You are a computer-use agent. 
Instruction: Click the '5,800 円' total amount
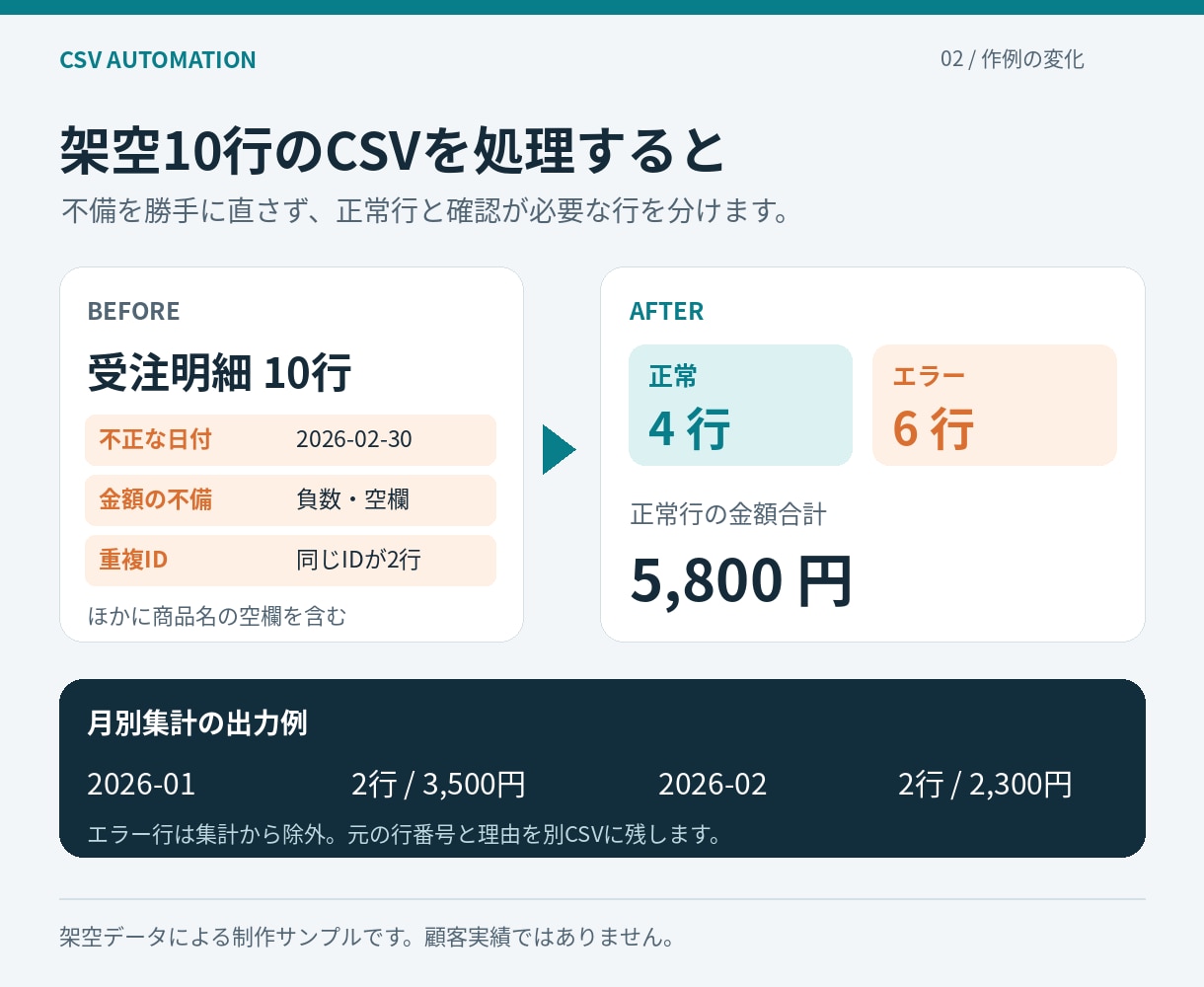coord(741,580)
